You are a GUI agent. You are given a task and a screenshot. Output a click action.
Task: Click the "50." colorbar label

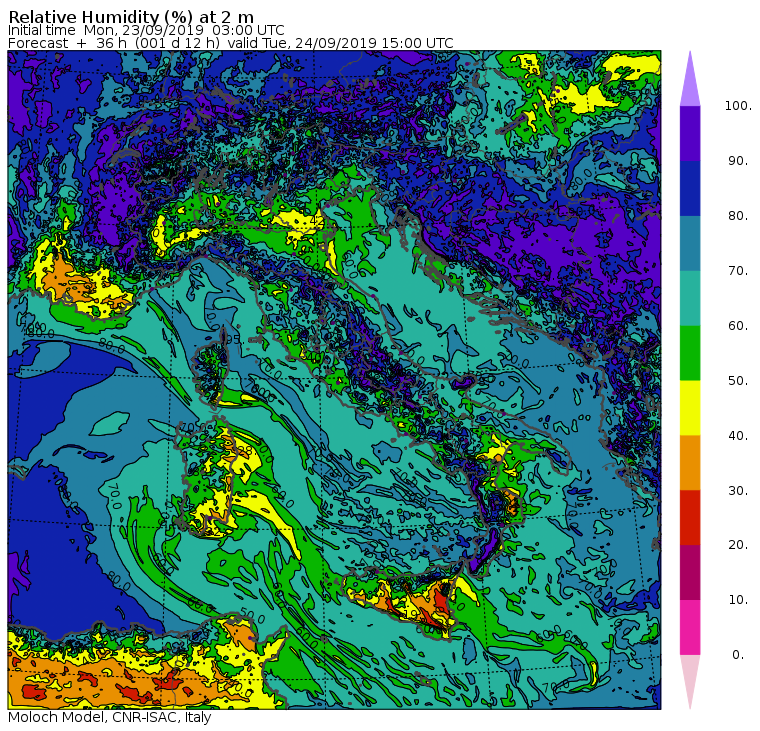[x=738, y=381]
